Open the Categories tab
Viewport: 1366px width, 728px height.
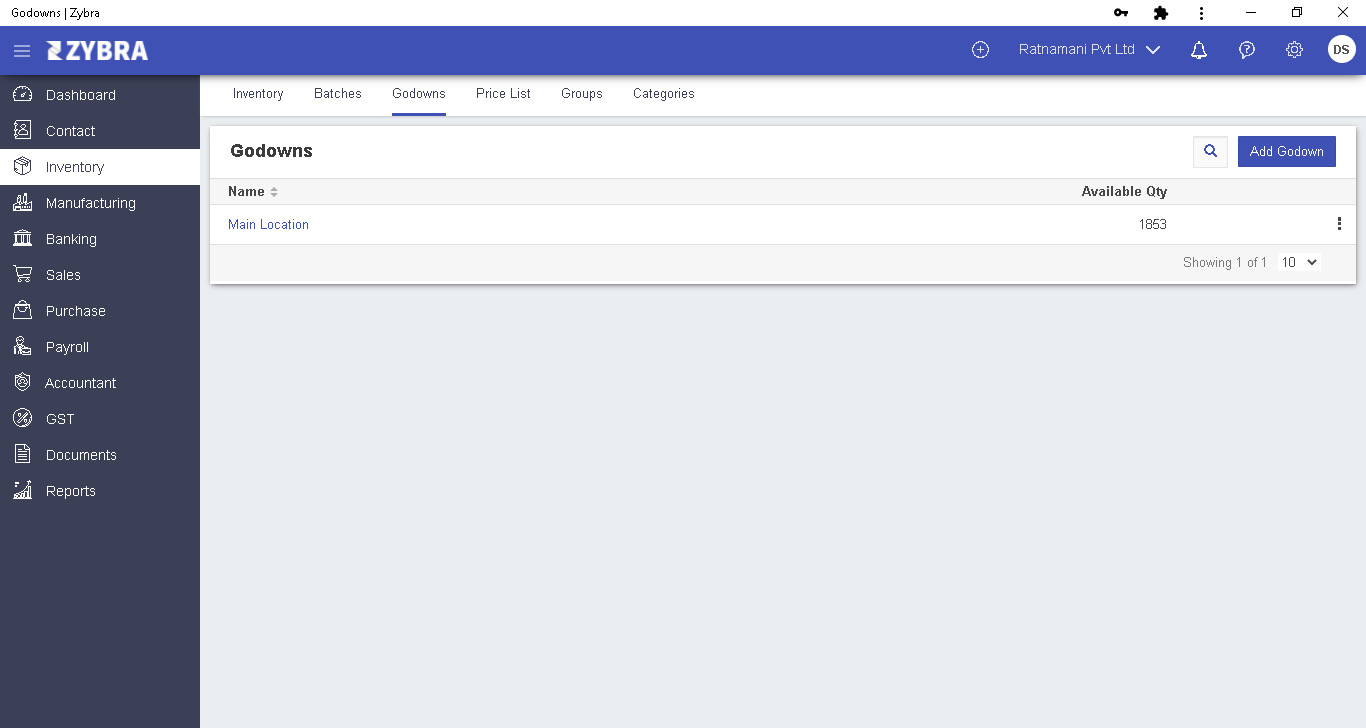pyautogui.click(x=663, y=94)
